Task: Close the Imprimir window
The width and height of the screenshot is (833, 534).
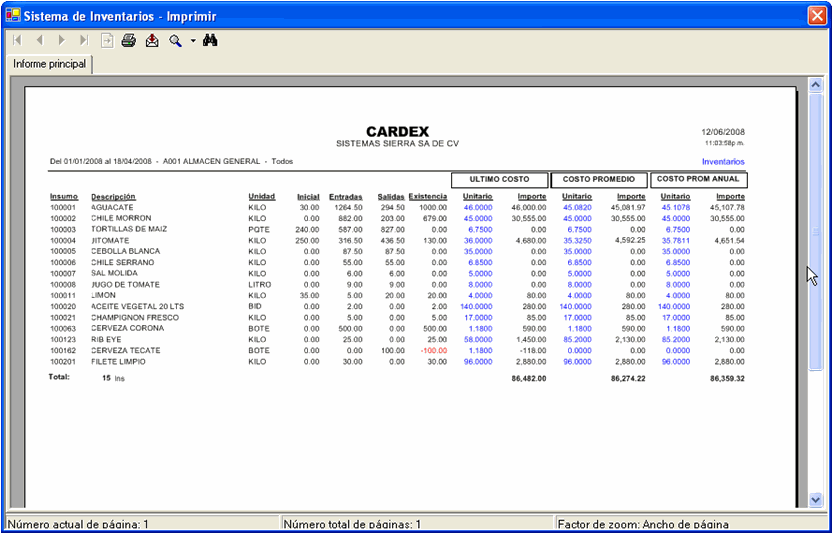Action: click(816, 15)
